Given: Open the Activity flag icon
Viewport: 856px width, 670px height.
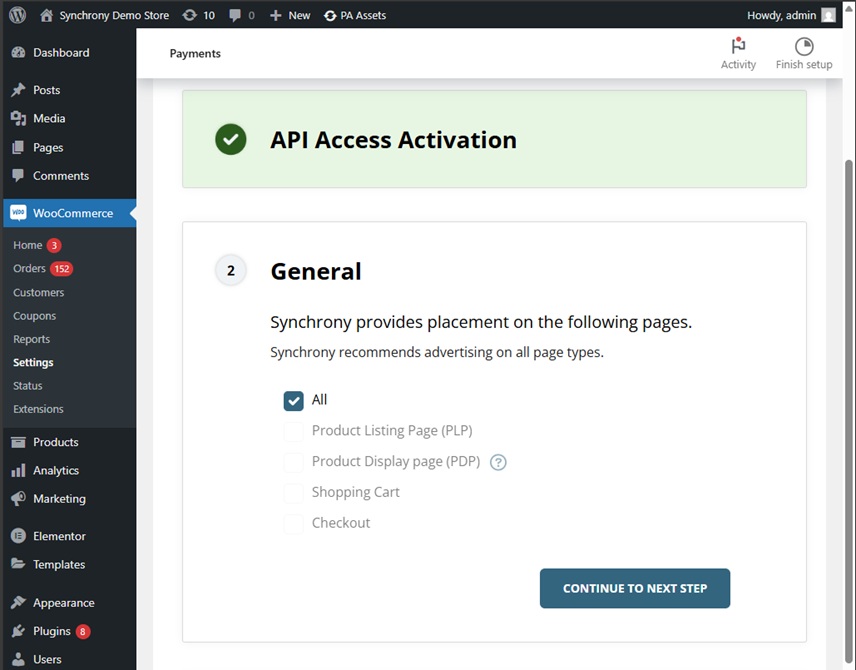Looking at the screenshot, I should point(738,46).
